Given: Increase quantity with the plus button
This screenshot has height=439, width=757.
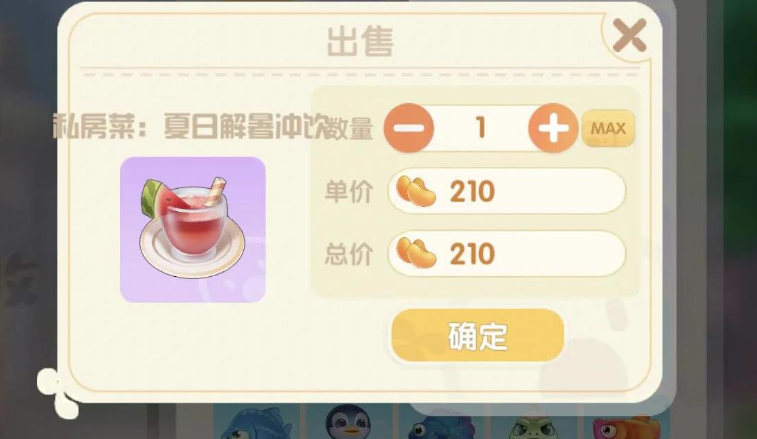Looking at the screenshot, I should click(553, 128).
